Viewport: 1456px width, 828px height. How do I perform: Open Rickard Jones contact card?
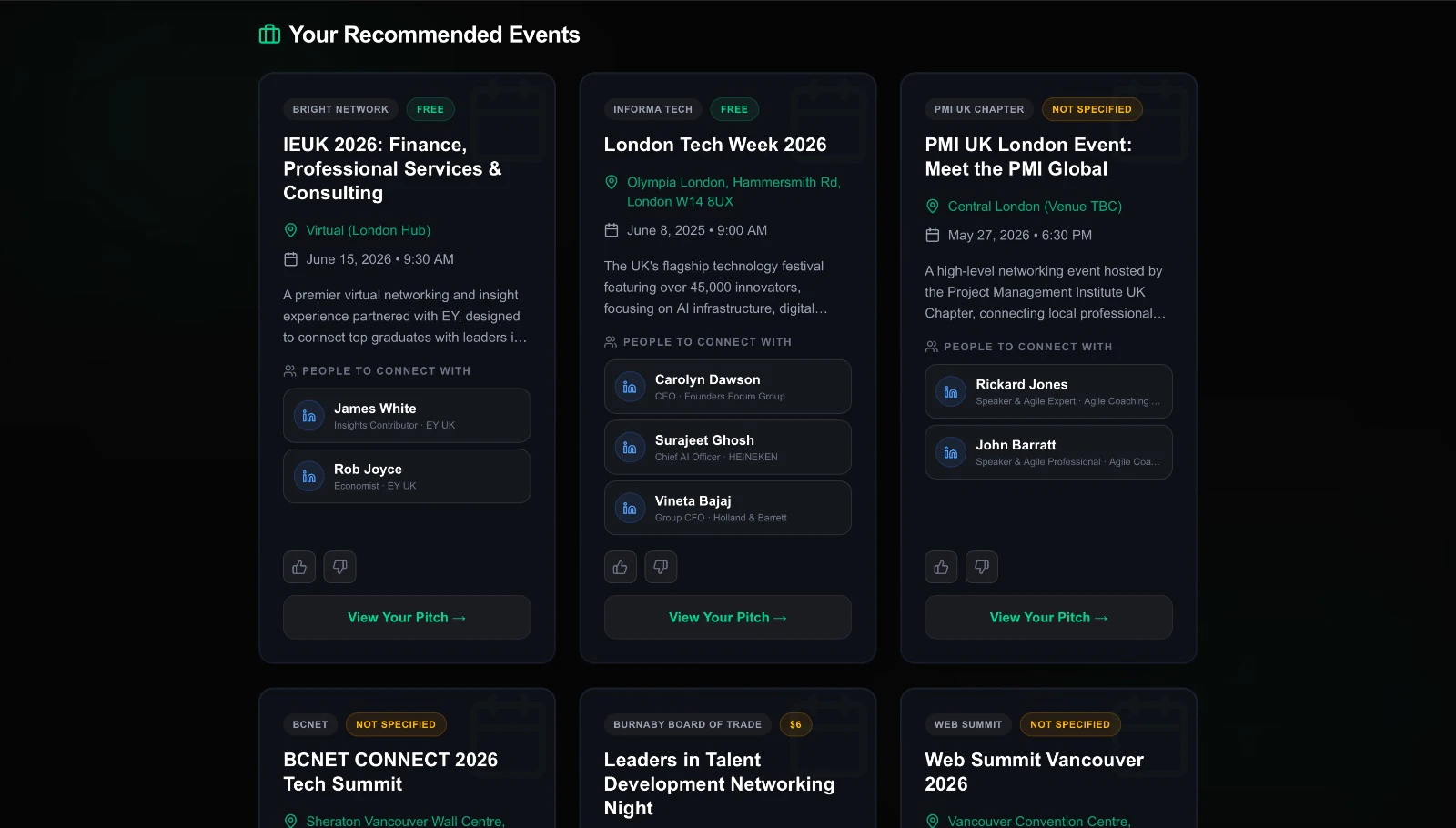[x=1048, y=391]
